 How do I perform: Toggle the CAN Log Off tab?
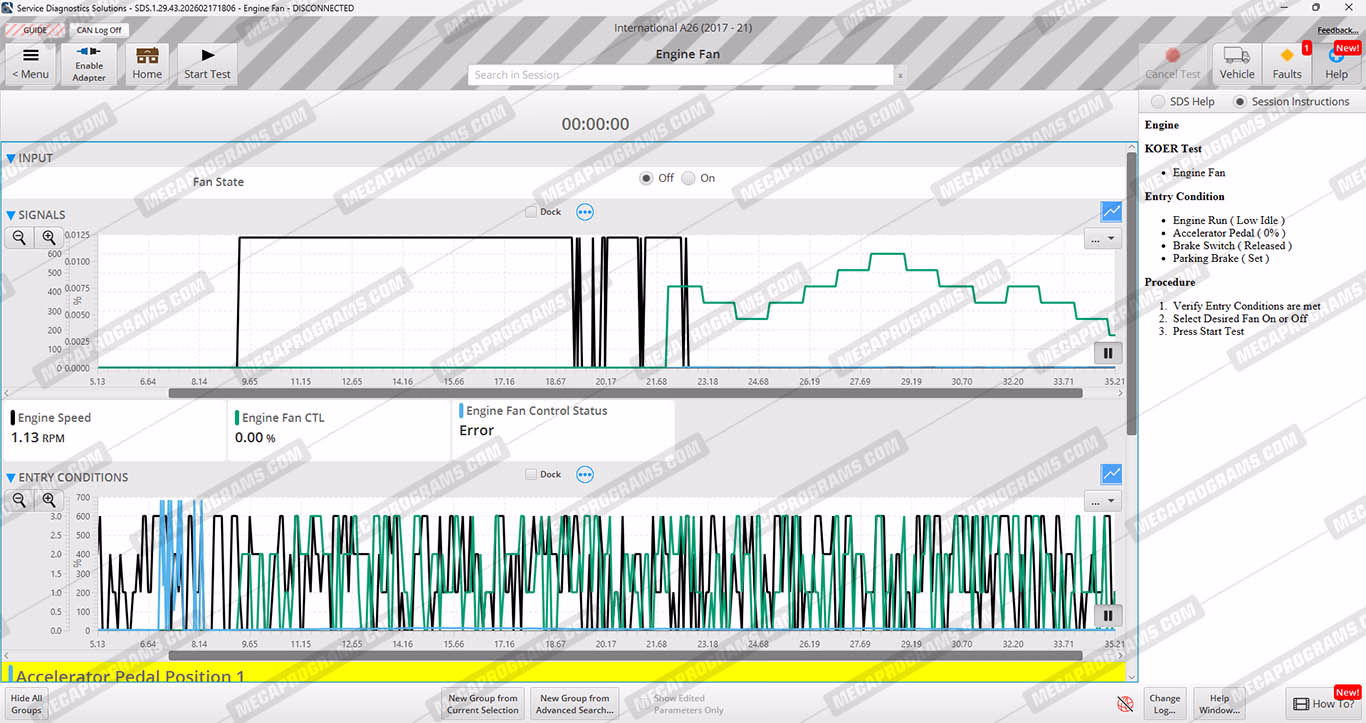pos(99,30)
